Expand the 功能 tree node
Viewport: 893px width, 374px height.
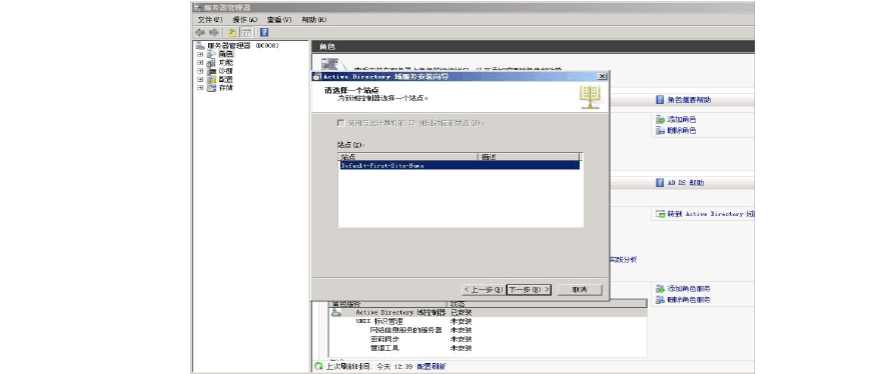[200, 62]
